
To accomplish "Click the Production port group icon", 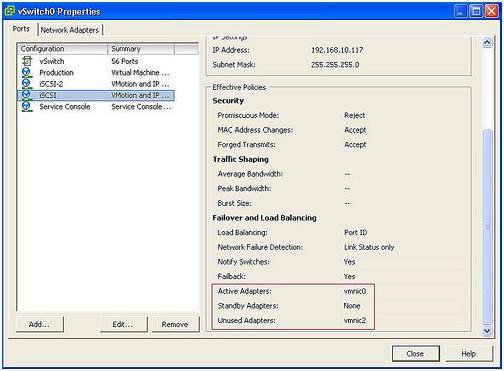I will coord(27,72).
